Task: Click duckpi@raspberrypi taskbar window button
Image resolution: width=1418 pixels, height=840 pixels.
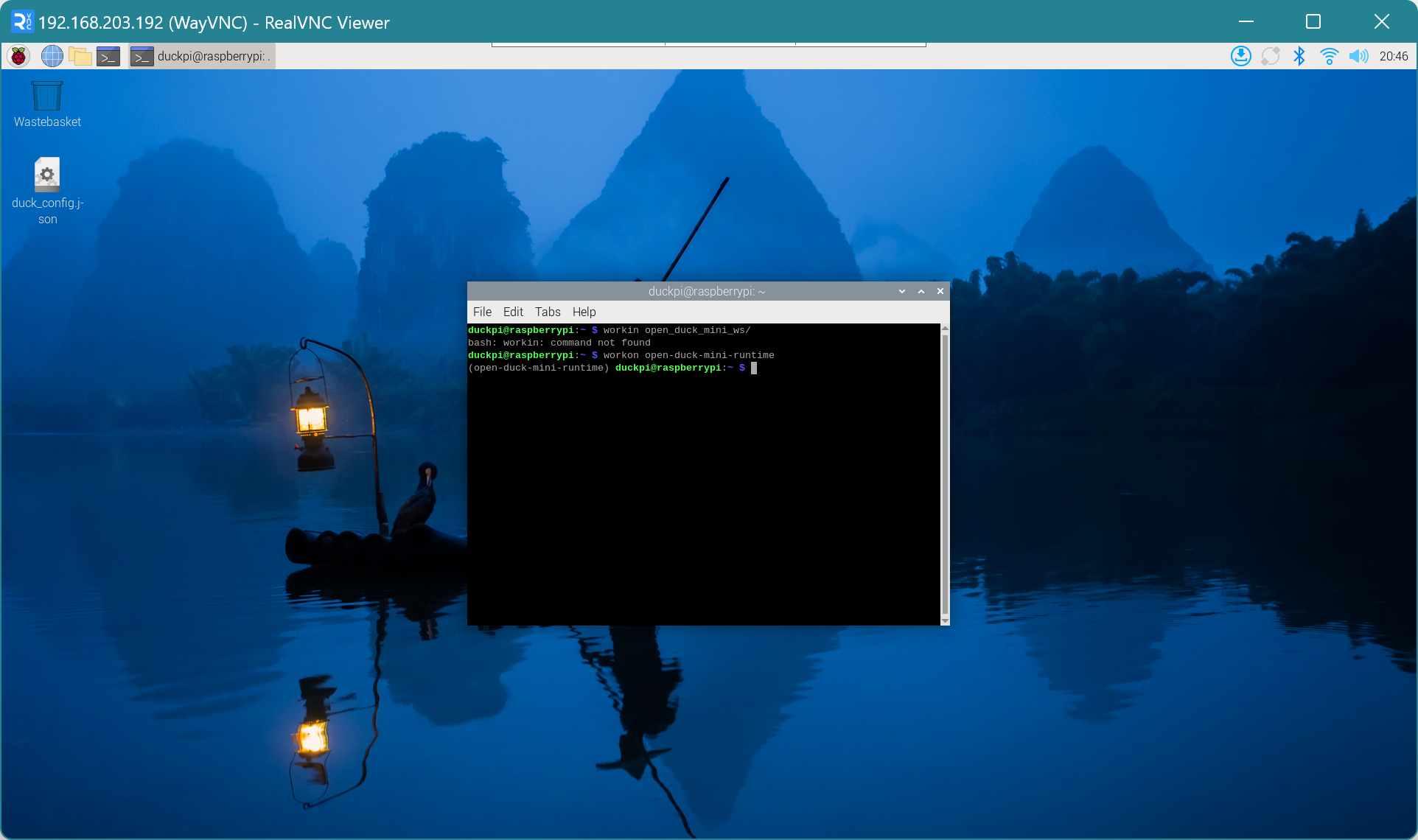Action: click(202, 56)
